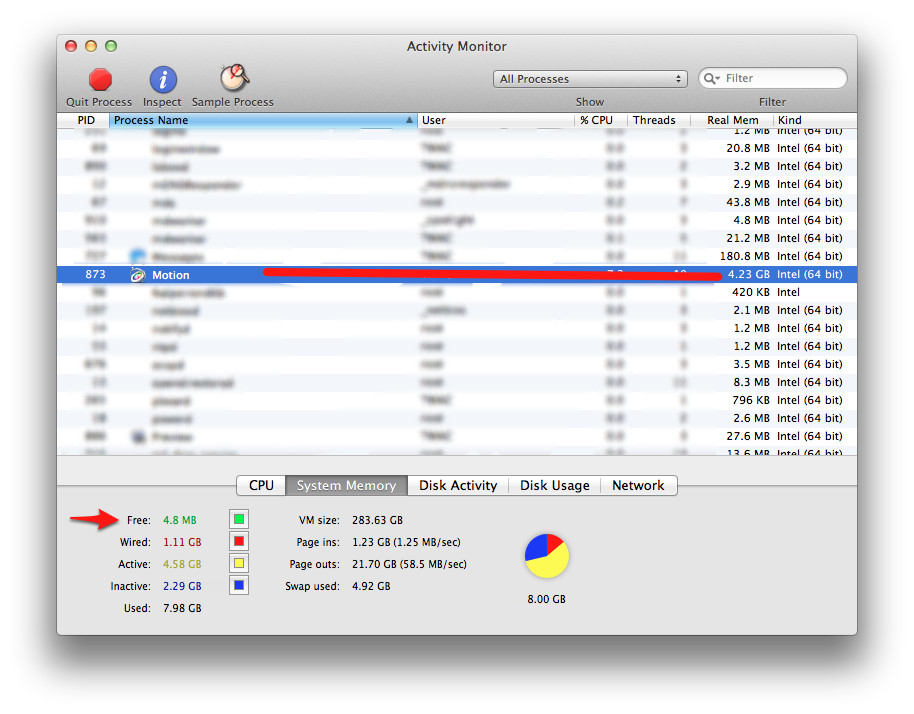The image size is (914, 714).
Task: Open Inspect info icon
Action: tap(163, 80)
